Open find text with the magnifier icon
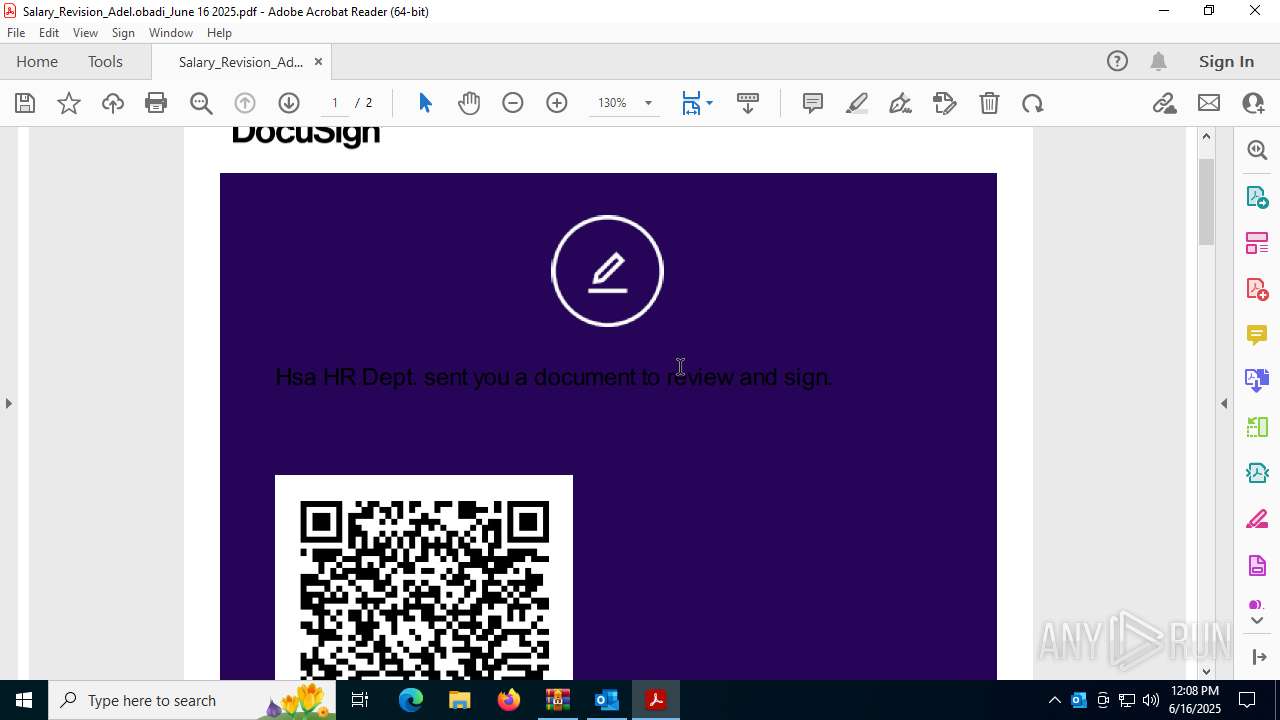1280x720 pixels. pos(201,103)
